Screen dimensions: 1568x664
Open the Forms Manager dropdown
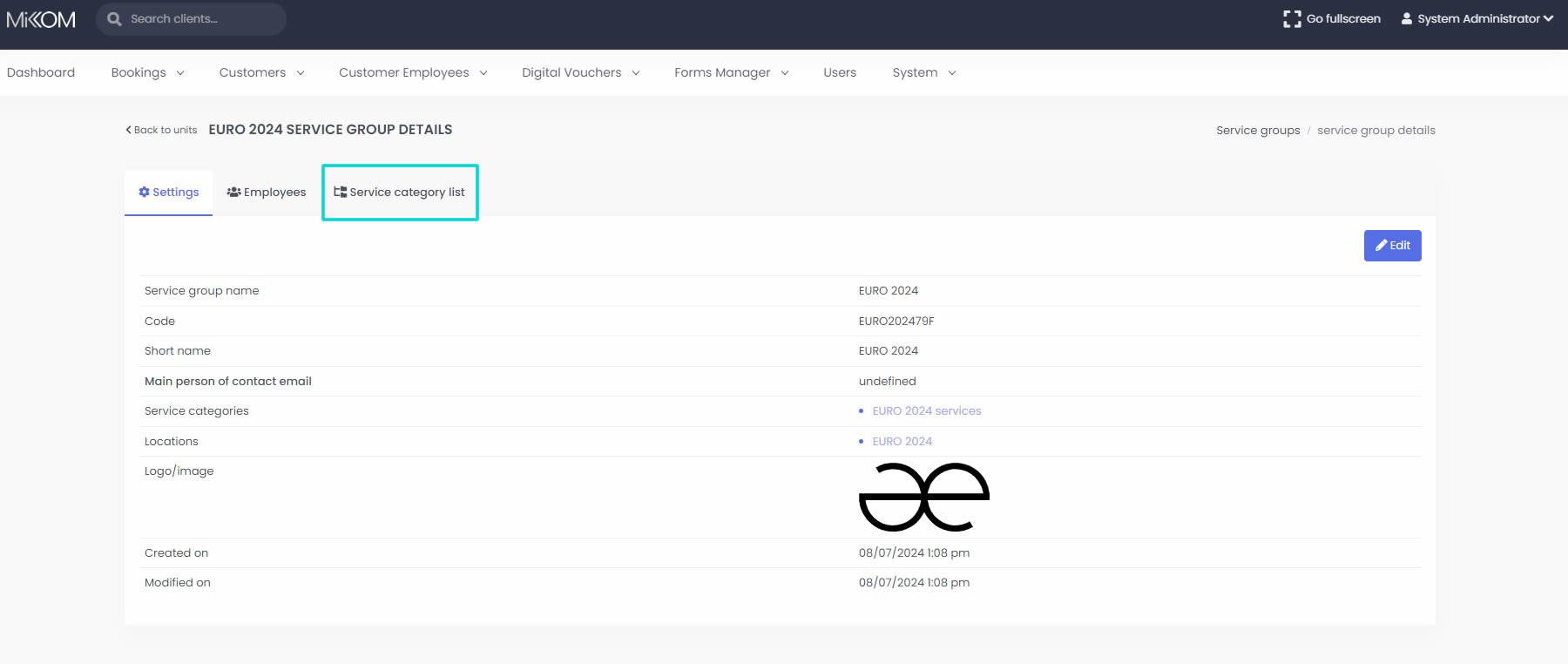coord(731,72)
